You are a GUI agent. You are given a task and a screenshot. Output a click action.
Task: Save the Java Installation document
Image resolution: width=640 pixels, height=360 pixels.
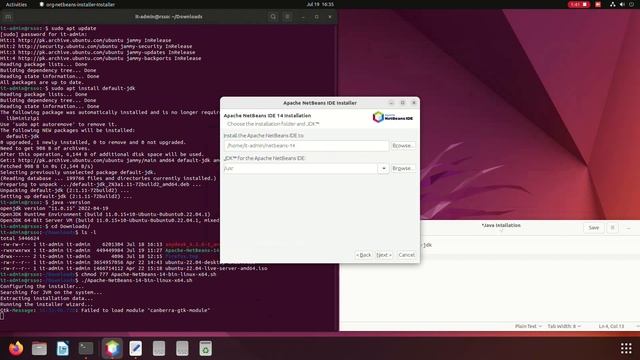594,228
